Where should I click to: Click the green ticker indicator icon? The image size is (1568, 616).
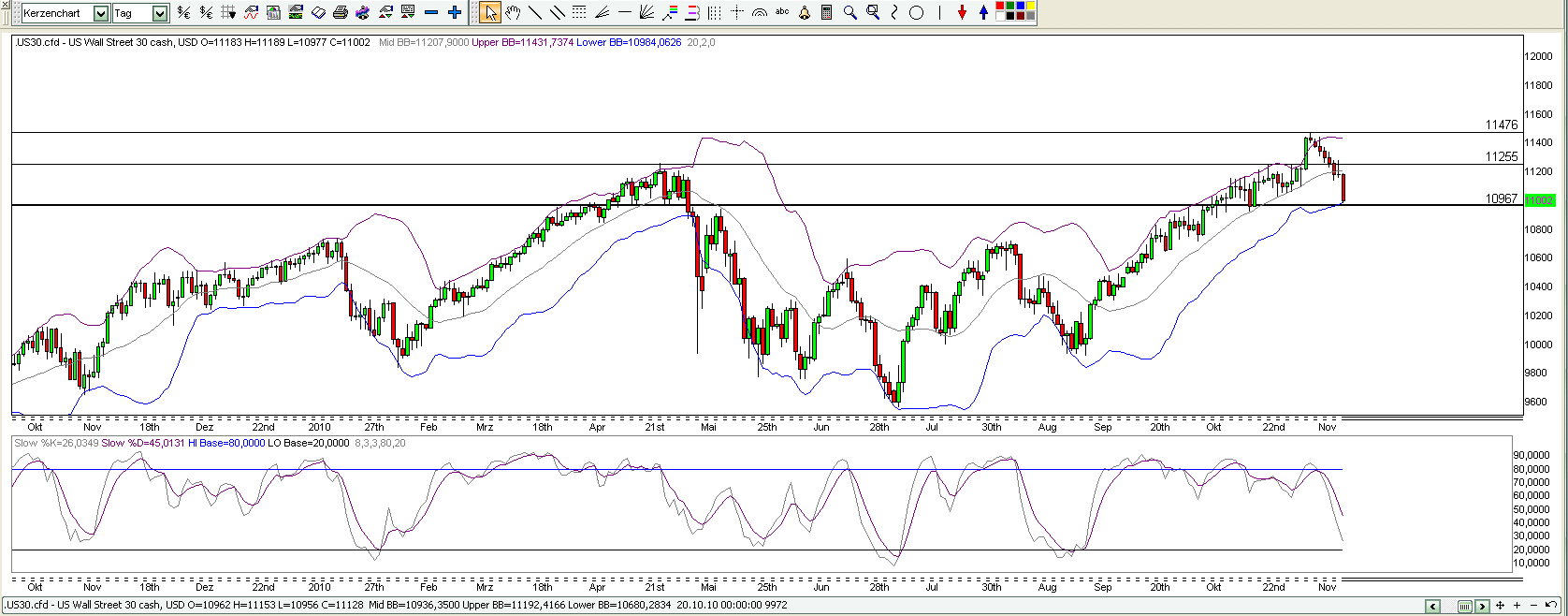[x=295, y=12]
